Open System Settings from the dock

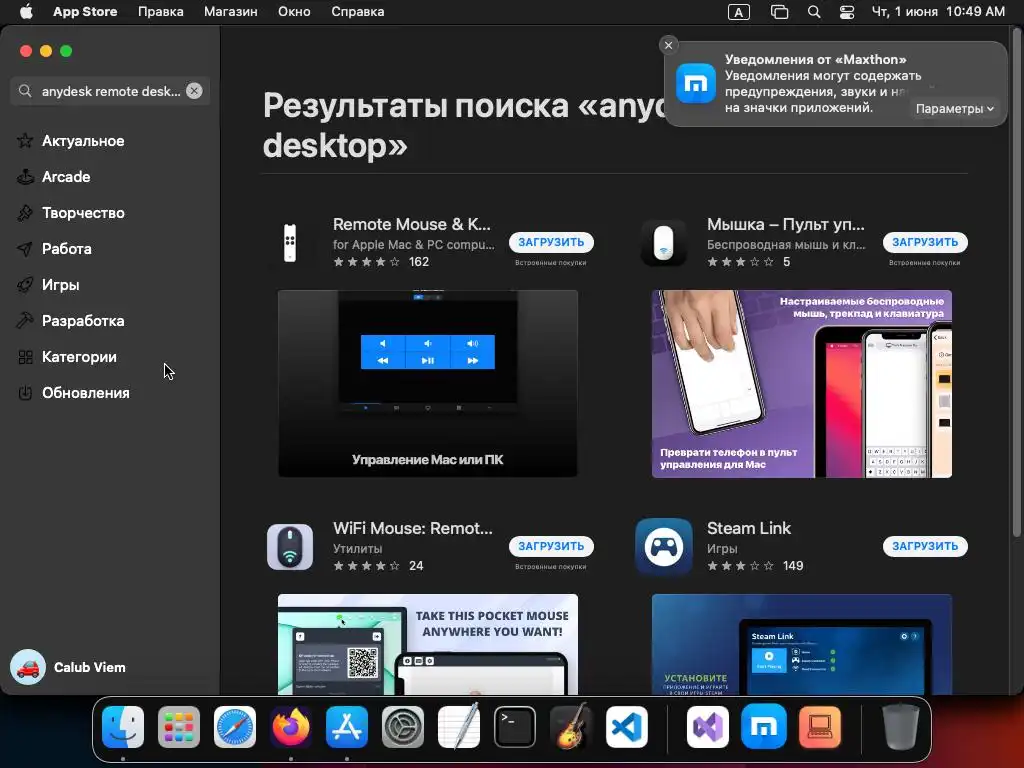(403, 727)
